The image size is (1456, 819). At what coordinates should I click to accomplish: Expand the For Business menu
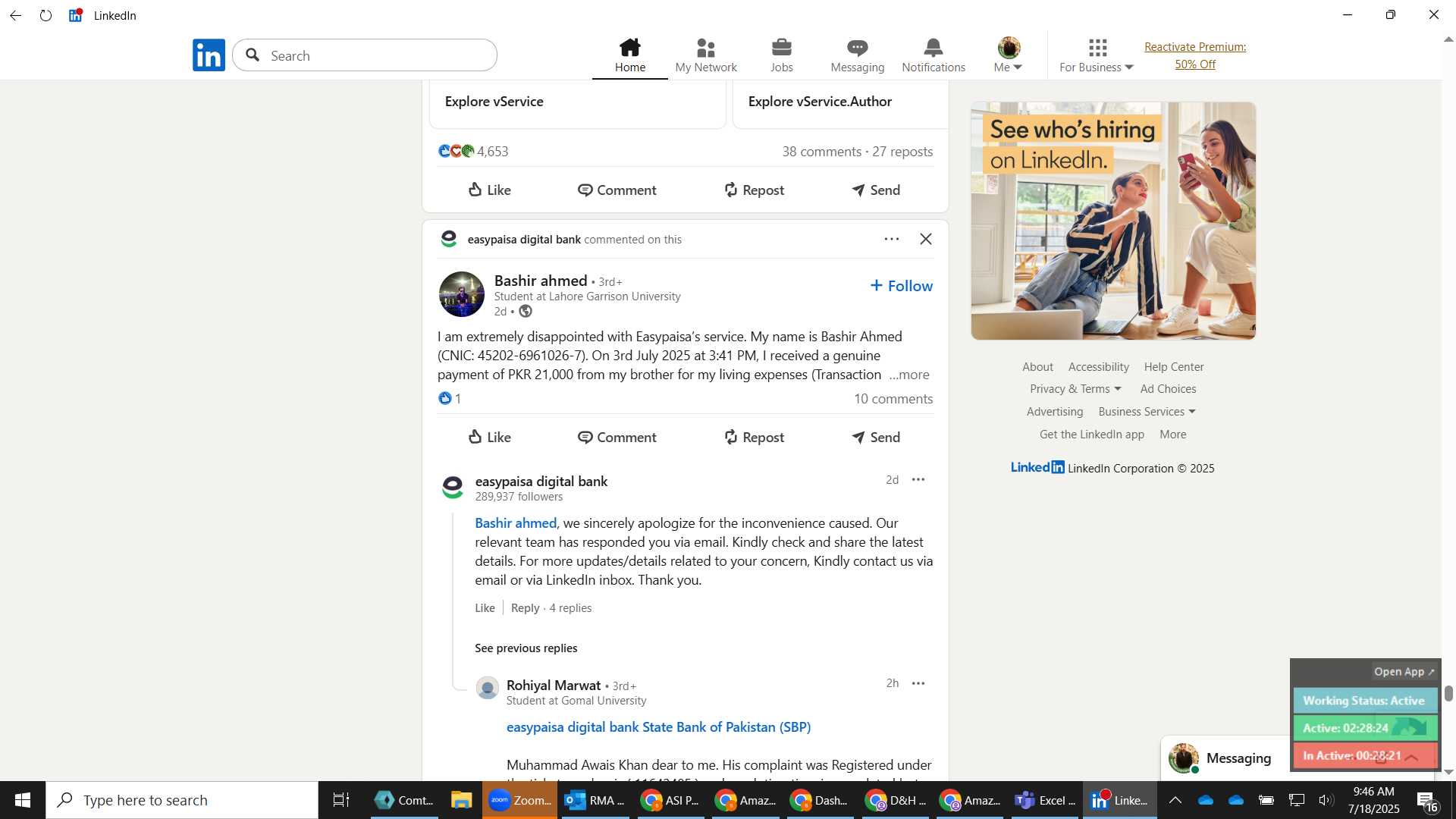click(x=1097, y=55)
